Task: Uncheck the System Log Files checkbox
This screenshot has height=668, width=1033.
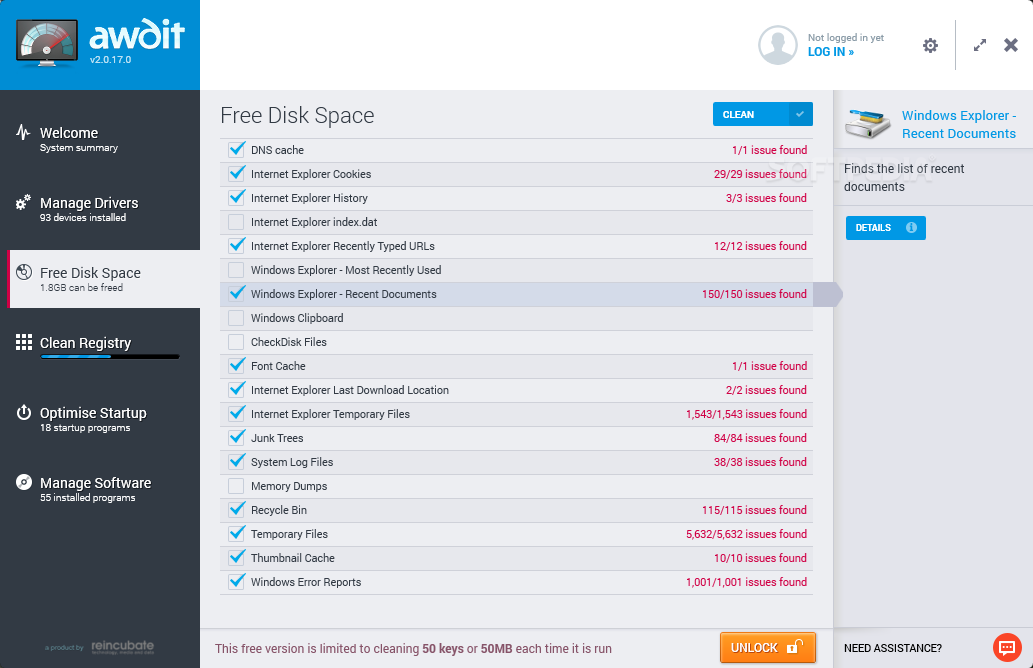Action: coord(236,462)
